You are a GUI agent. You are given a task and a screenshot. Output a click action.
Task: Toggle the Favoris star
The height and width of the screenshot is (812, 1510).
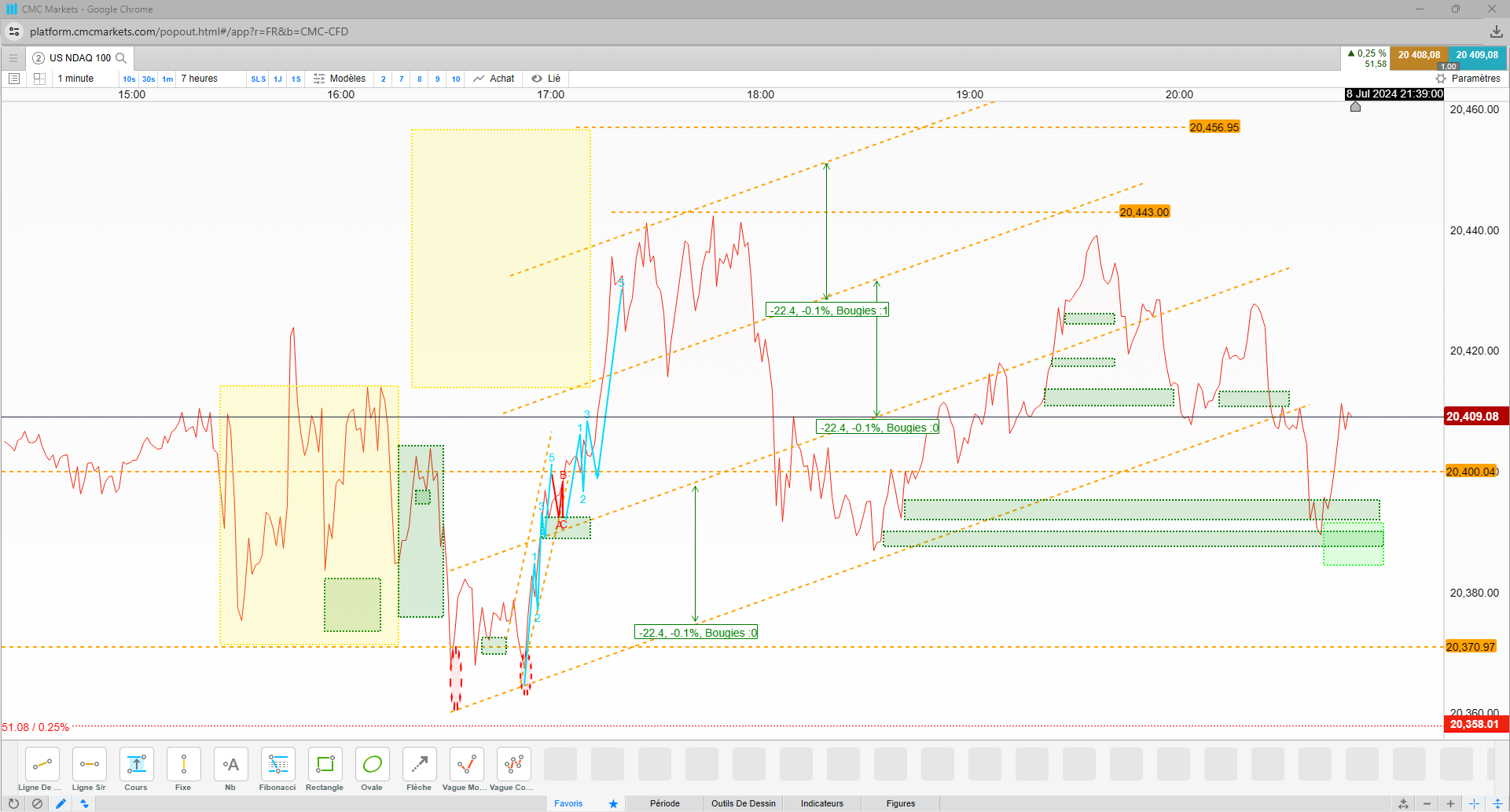[x=613, y=803]
